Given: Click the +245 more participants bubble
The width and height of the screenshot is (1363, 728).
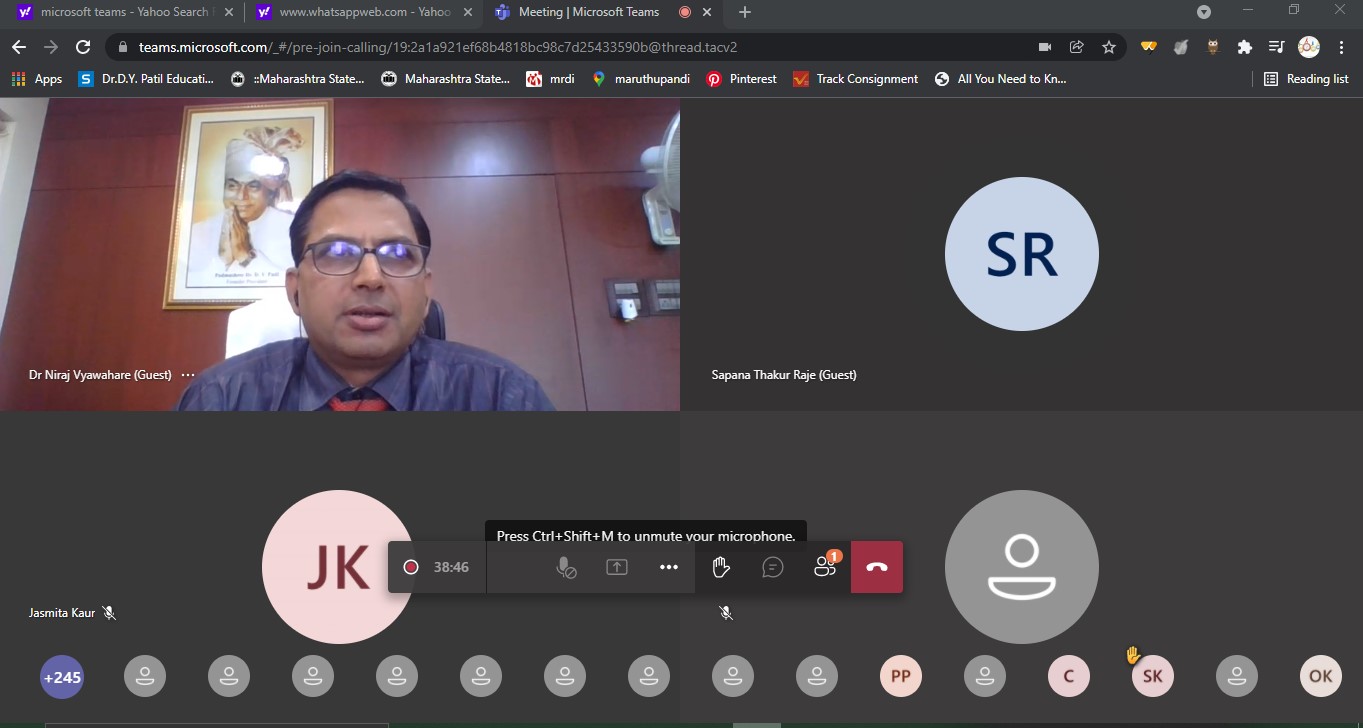Looking at the screenshot, I should coord(62,677).
